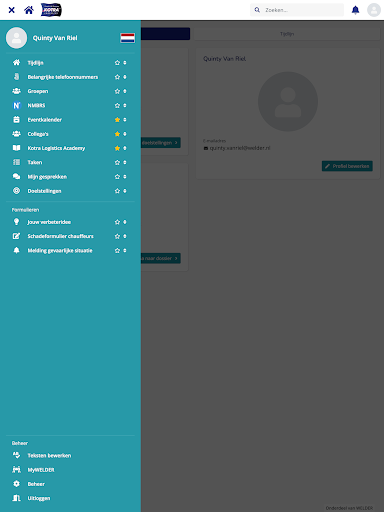Image resolution: width=384 pixels, height=512 pixels.
Task: Remove Collega's from favorites via star
Action: click(x=117, y=134)
